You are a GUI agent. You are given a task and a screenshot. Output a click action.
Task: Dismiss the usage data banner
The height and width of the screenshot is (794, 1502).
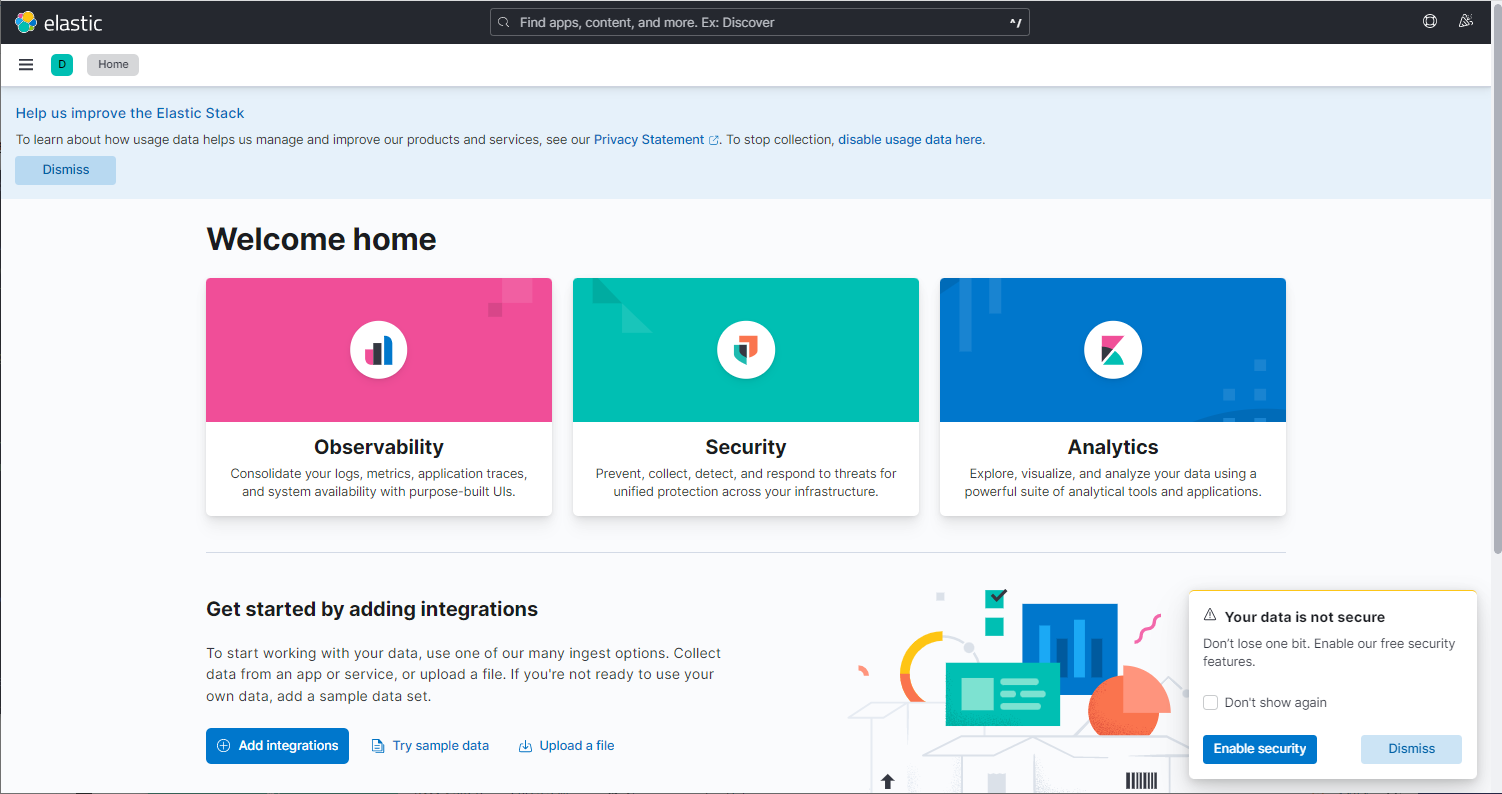[66, 170]
